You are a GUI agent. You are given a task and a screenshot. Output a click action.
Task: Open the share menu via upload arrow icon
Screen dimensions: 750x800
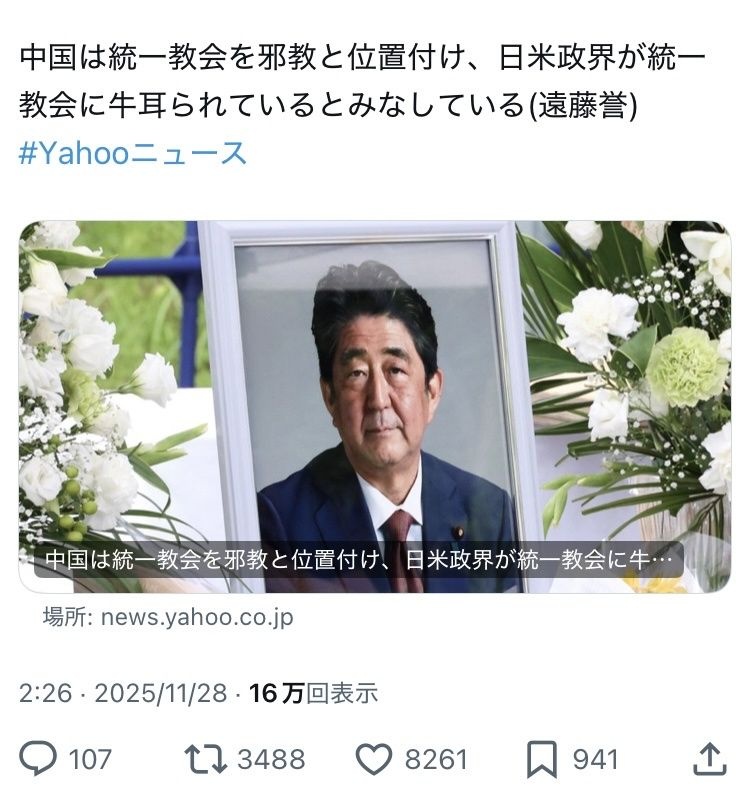click(710, 759)
